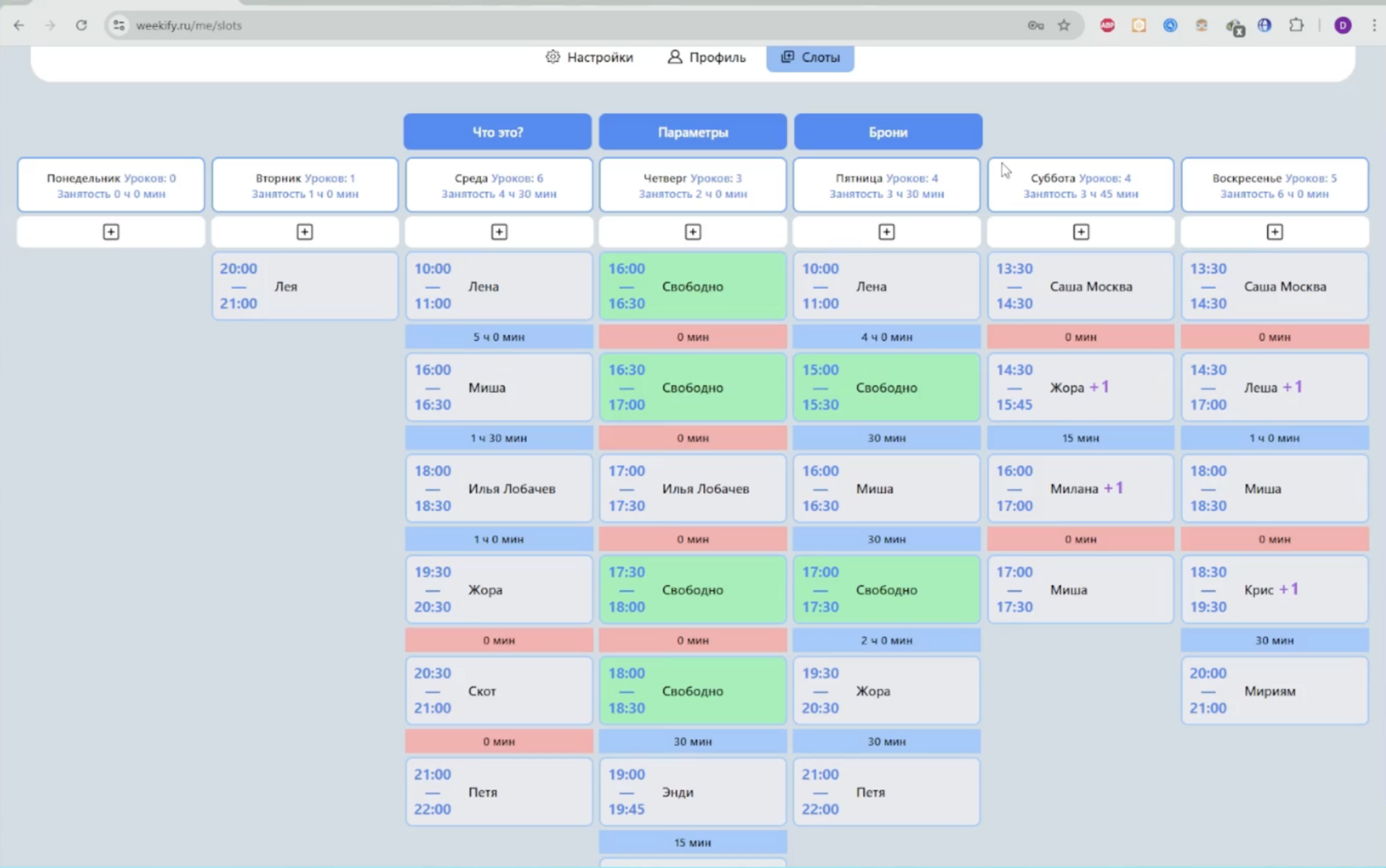This screenshot has width=1386, height=868.
Task: Open Wednesday 16:00 Миша slot
Action: pyautogui.click(x=499, y=388)
